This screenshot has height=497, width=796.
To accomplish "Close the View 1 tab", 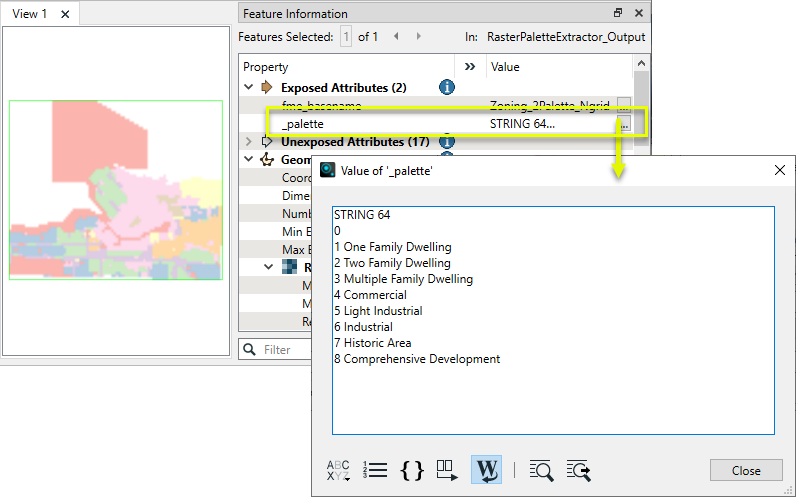I will coord(65,14).
